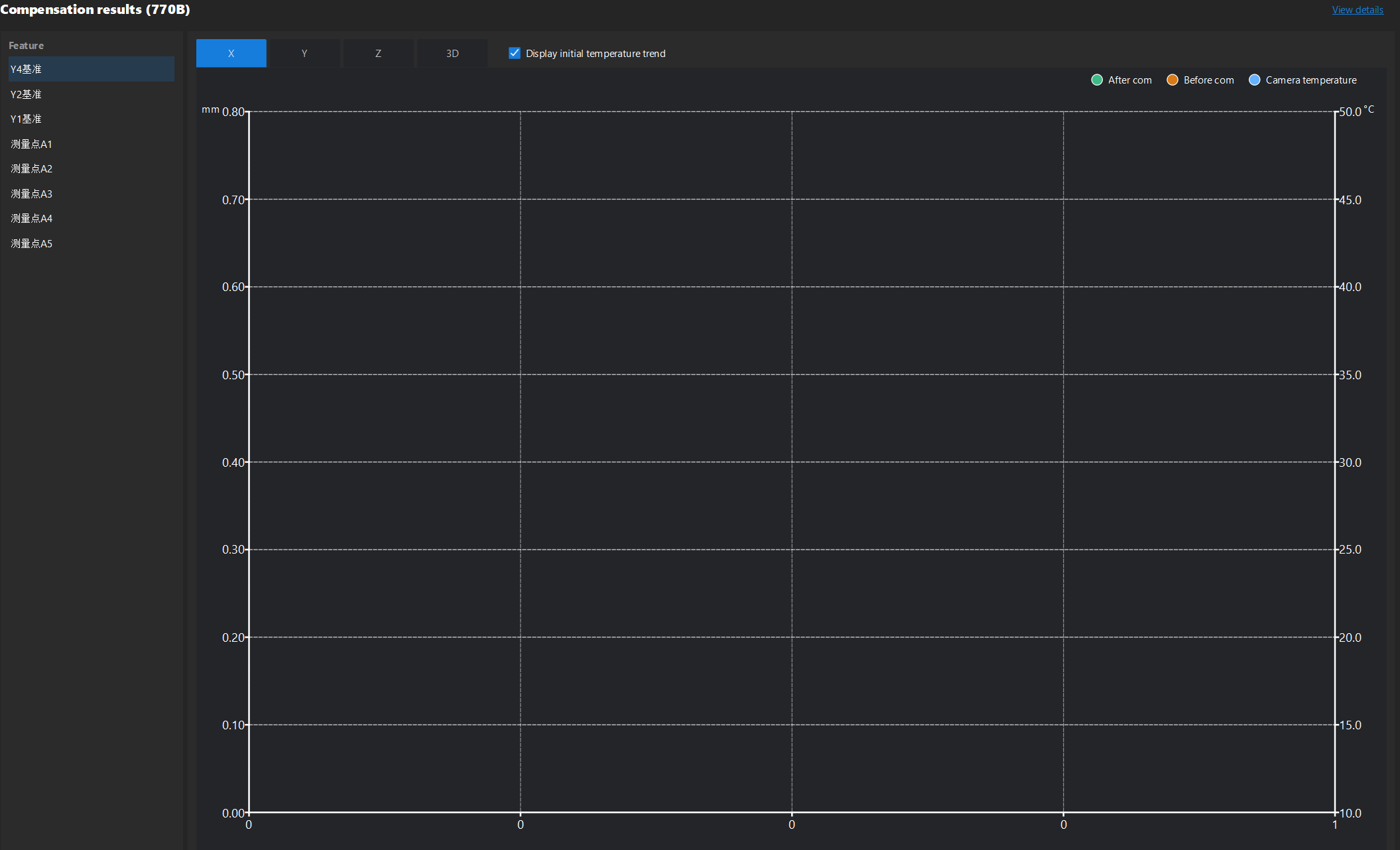Click the green After com legend marker
This screenshot has height=850, width=1400.
pyautogui.click(x=1098, y=80)
